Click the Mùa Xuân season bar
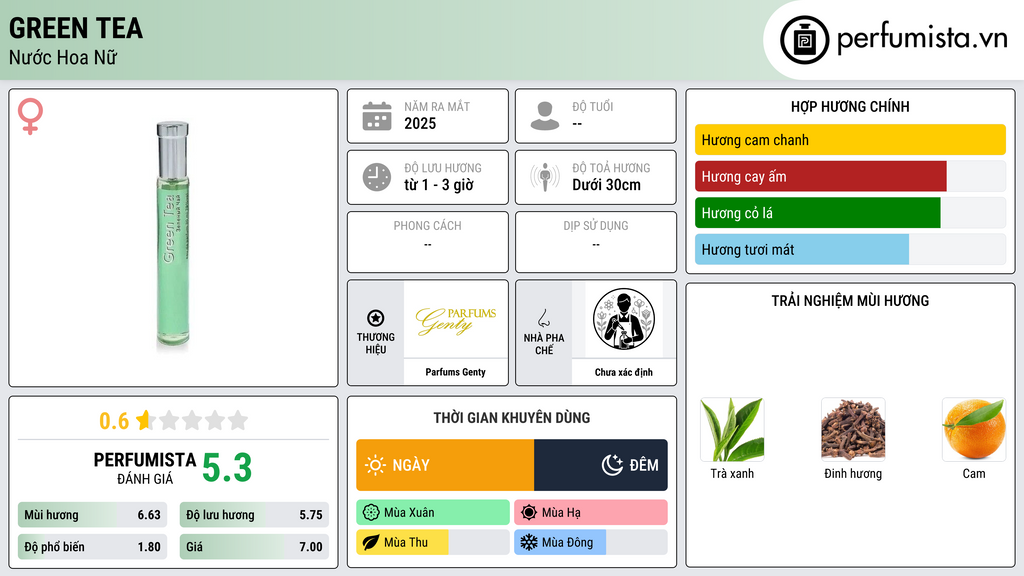 tap(433, 513)
